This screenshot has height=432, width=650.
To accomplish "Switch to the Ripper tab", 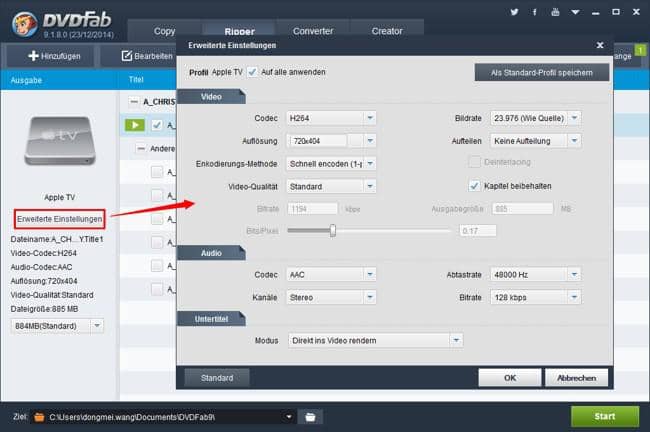I will coord(239,32).
